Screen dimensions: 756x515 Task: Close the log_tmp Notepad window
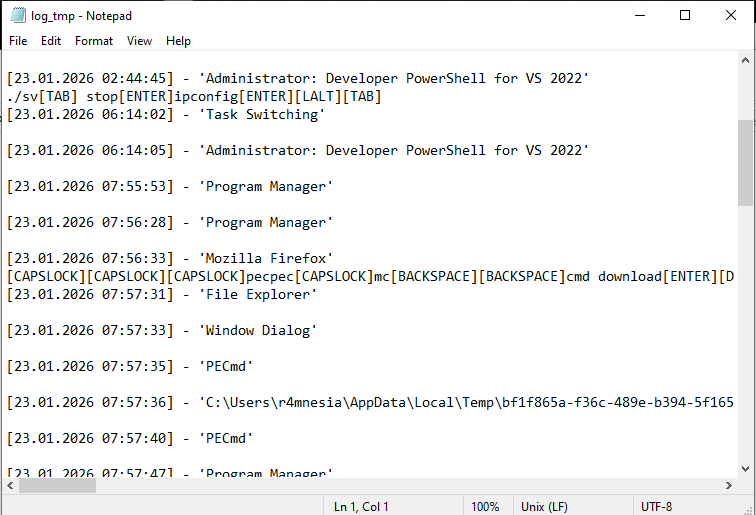pos(731,15)
